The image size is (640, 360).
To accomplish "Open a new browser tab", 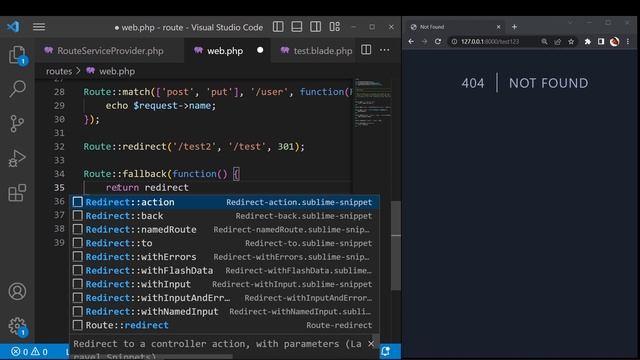I will click(514, 27).
